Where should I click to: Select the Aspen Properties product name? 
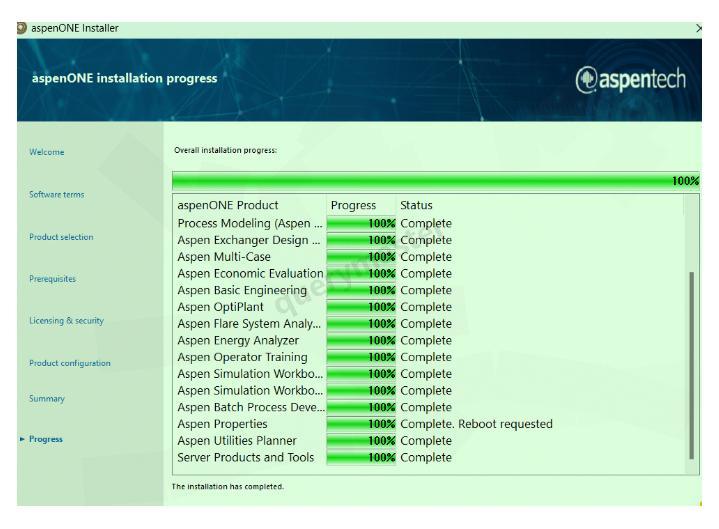[x=222, y=424]
